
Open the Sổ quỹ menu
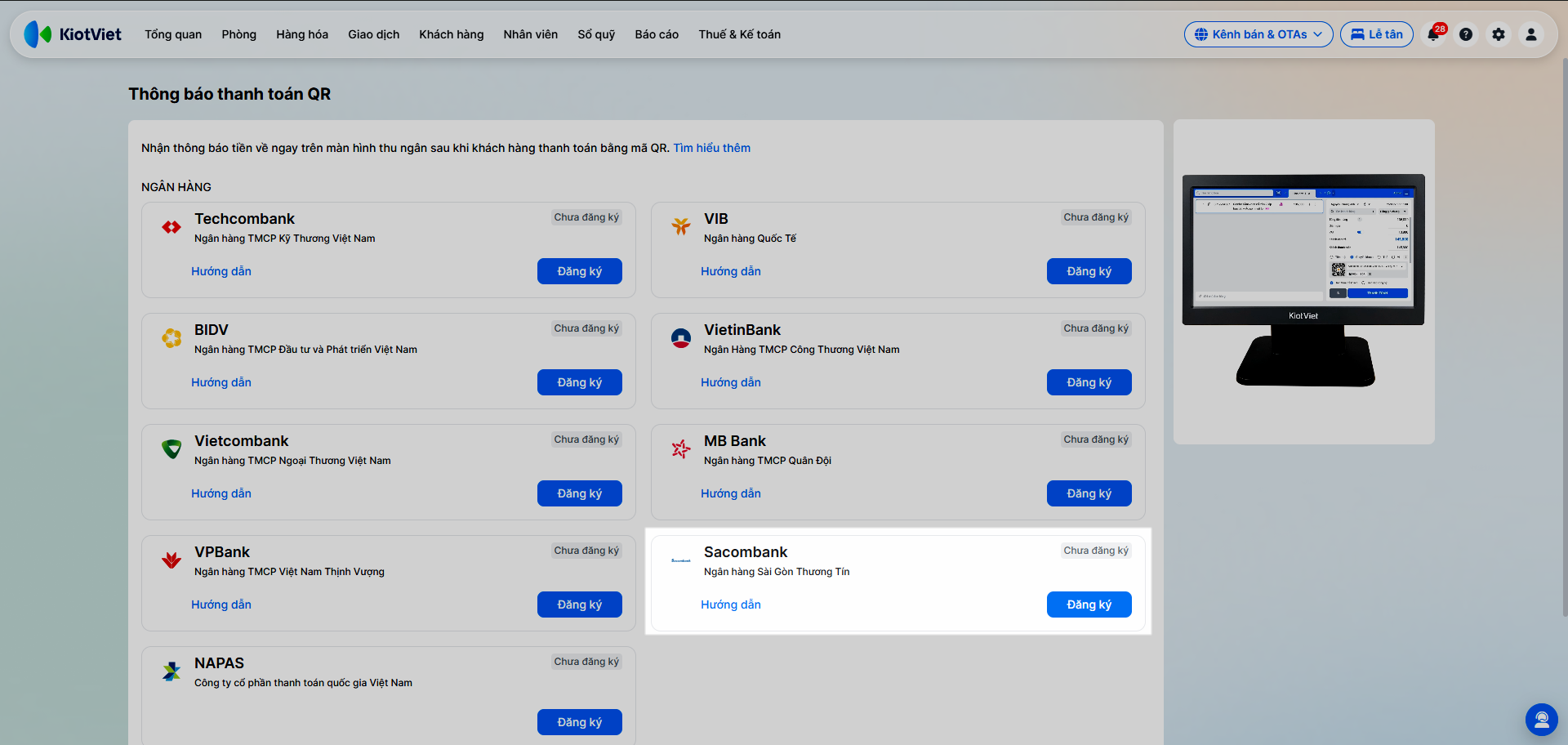pos(596,34)
